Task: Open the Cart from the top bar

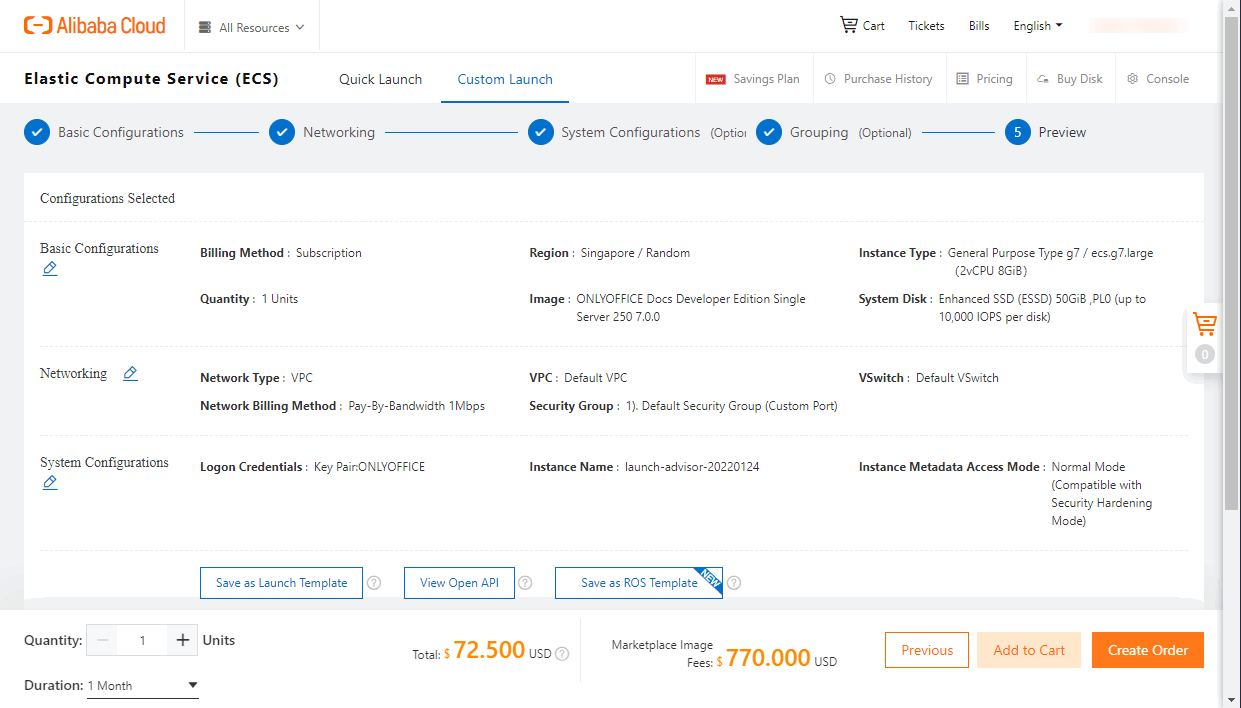Action: [x=860, y=25]
